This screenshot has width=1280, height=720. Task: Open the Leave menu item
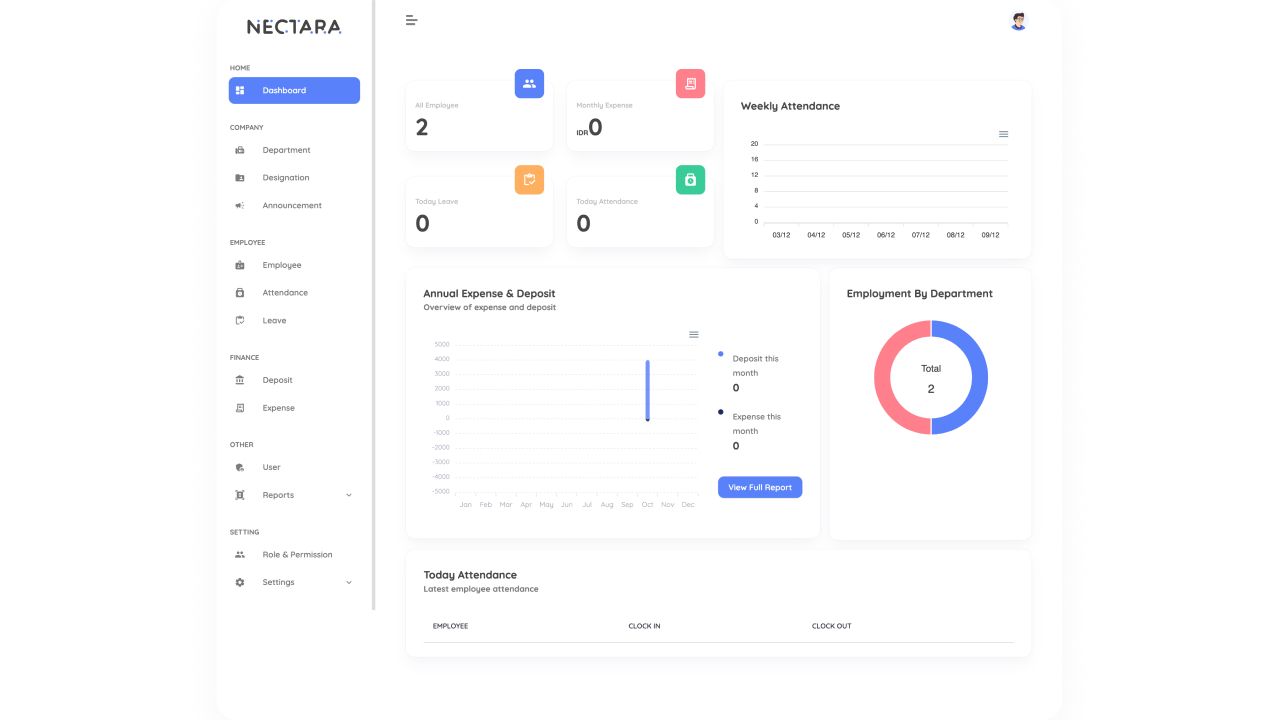[294, 321]
